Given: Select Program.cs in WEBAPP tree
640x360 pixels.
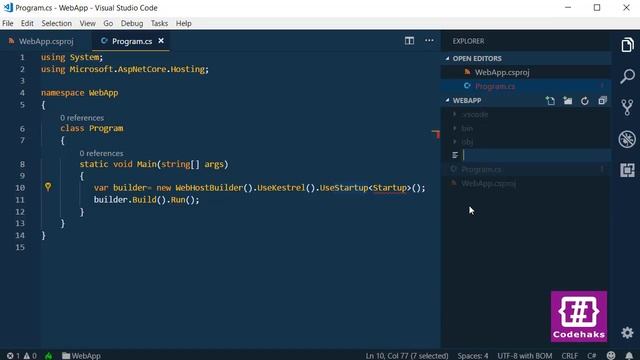Looking at the screenshot, I should tap(527, 169).
